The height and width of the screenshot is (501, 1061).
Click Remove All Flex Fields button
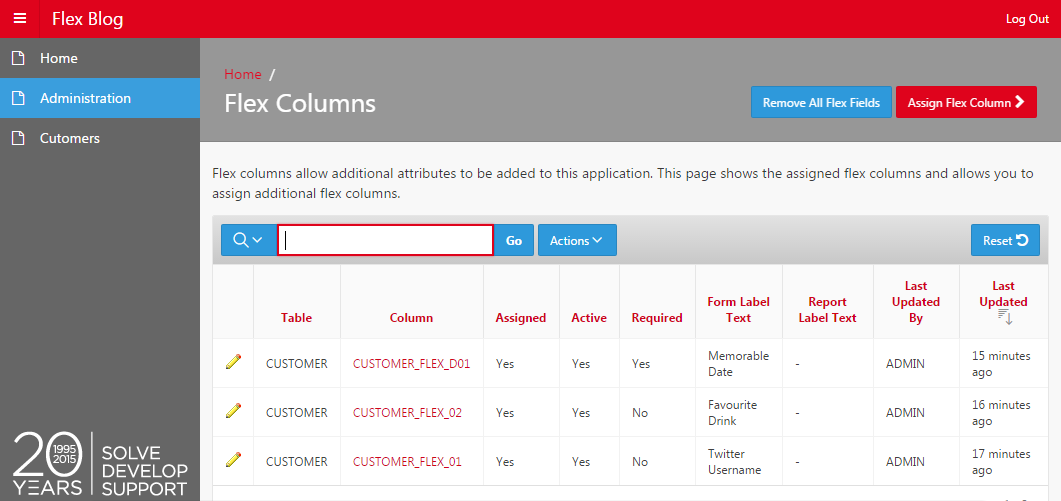pyautogui.click(x=821, y=102)
